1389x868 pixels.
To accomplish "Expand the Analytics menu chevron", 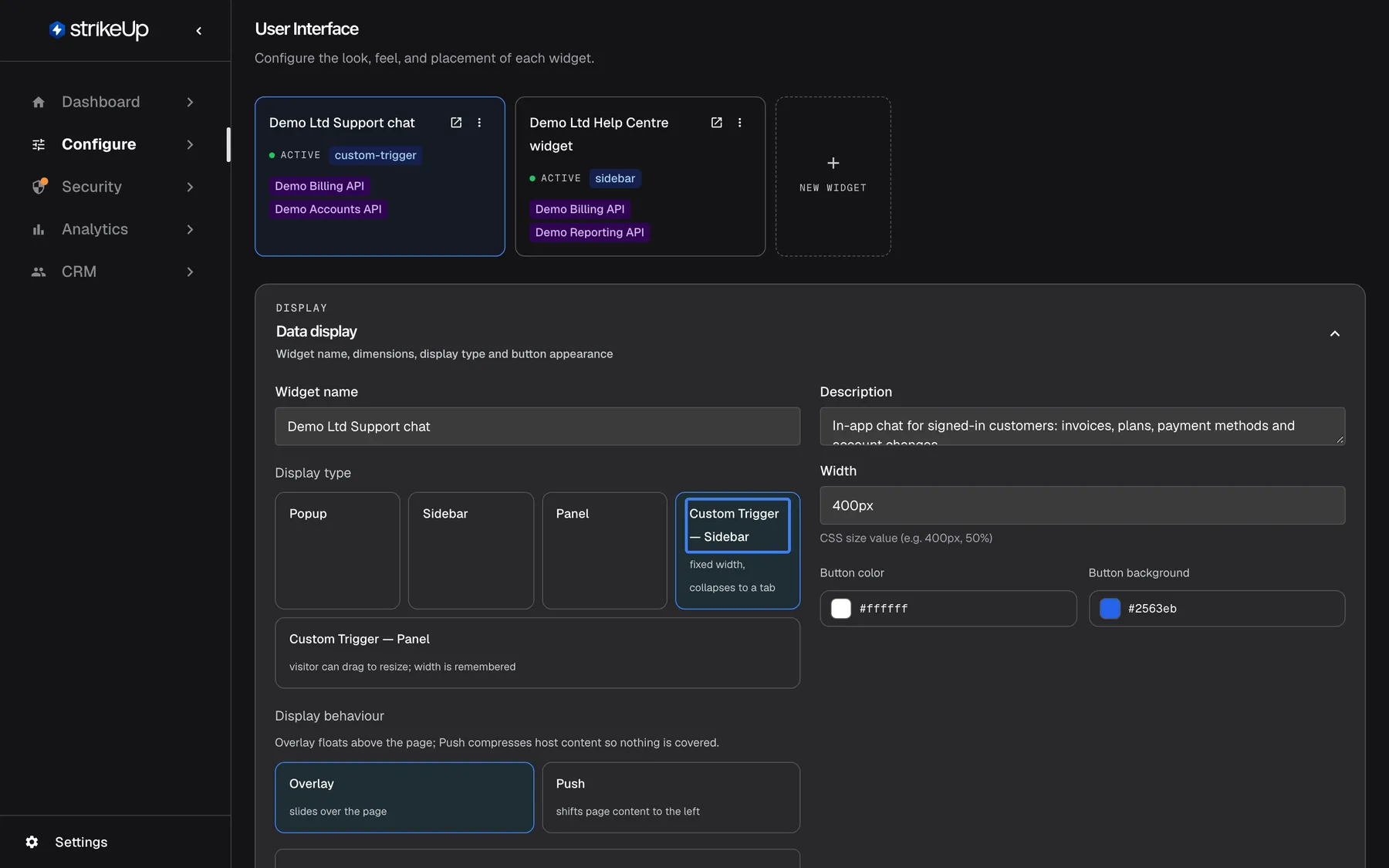I will [190, 229].
